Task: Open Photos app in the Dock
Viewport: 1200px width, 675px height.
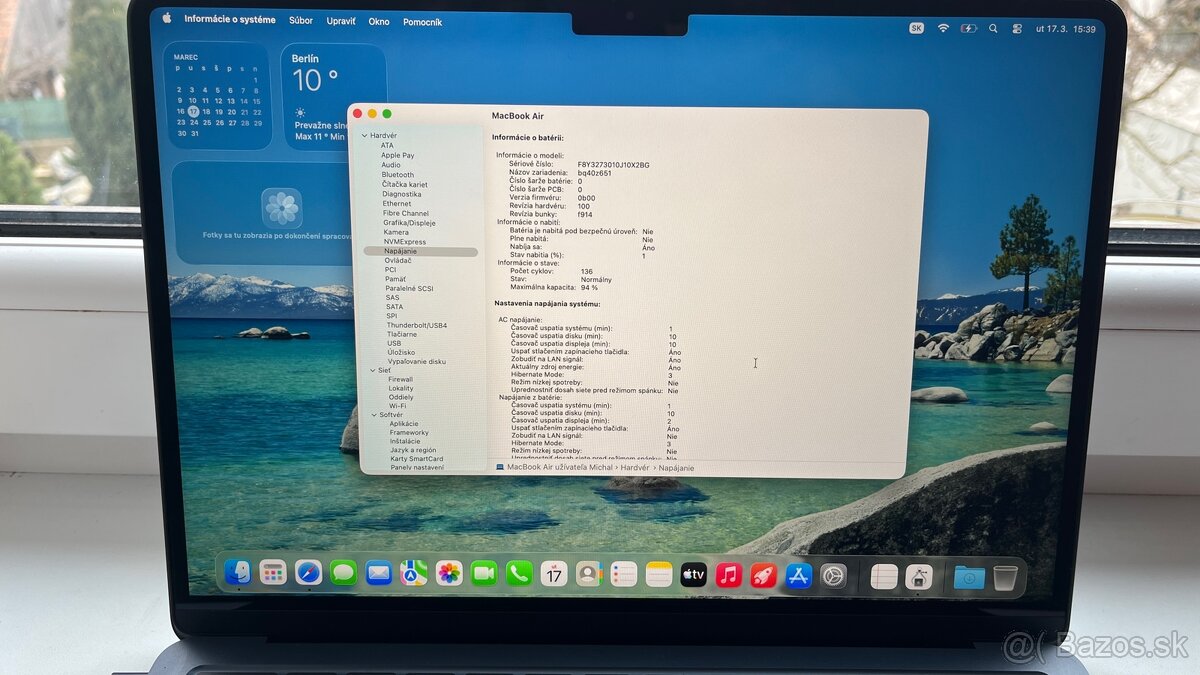Action: (449, 573)
